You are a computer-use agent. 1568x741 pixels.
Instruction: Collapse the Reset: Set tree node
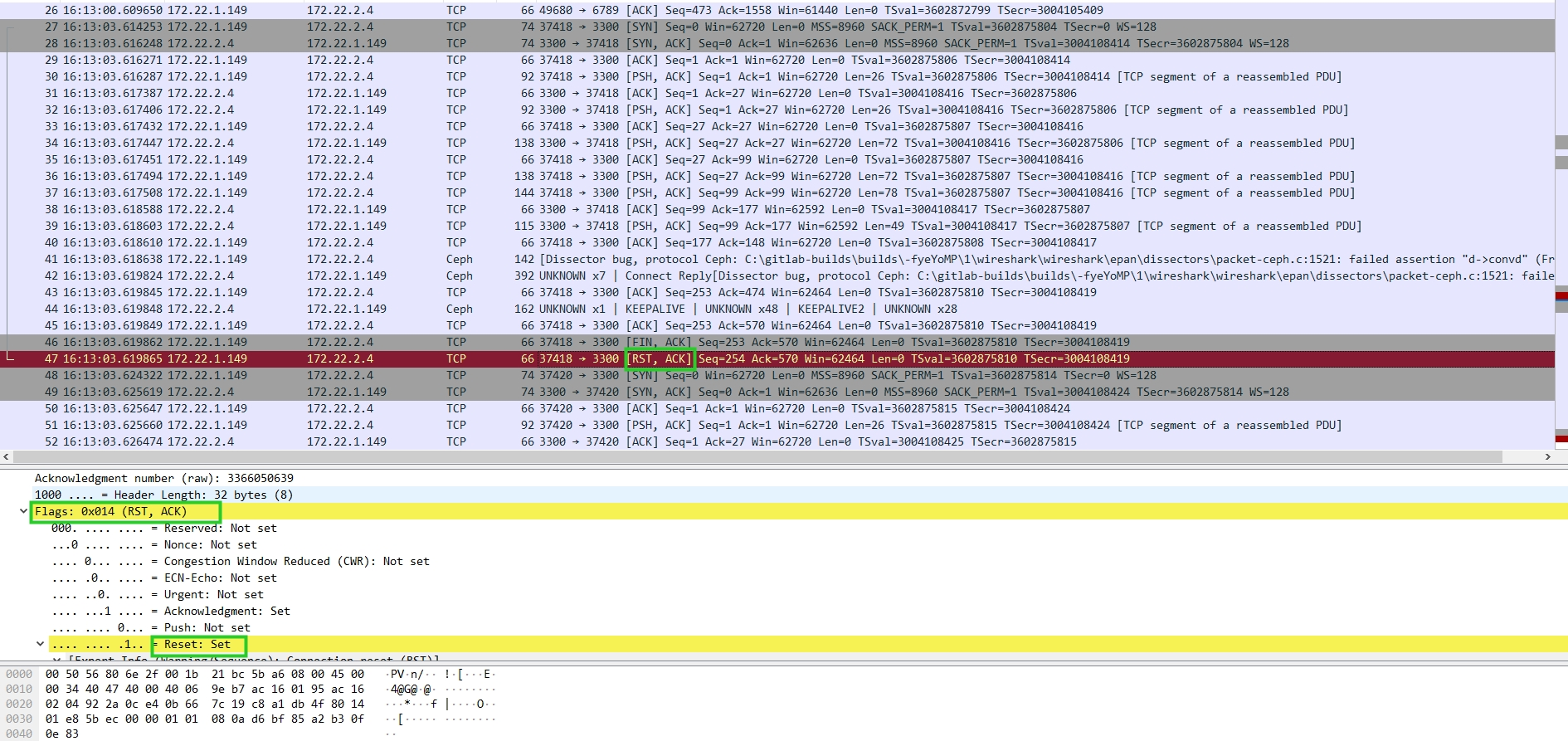tap(40, 644)
